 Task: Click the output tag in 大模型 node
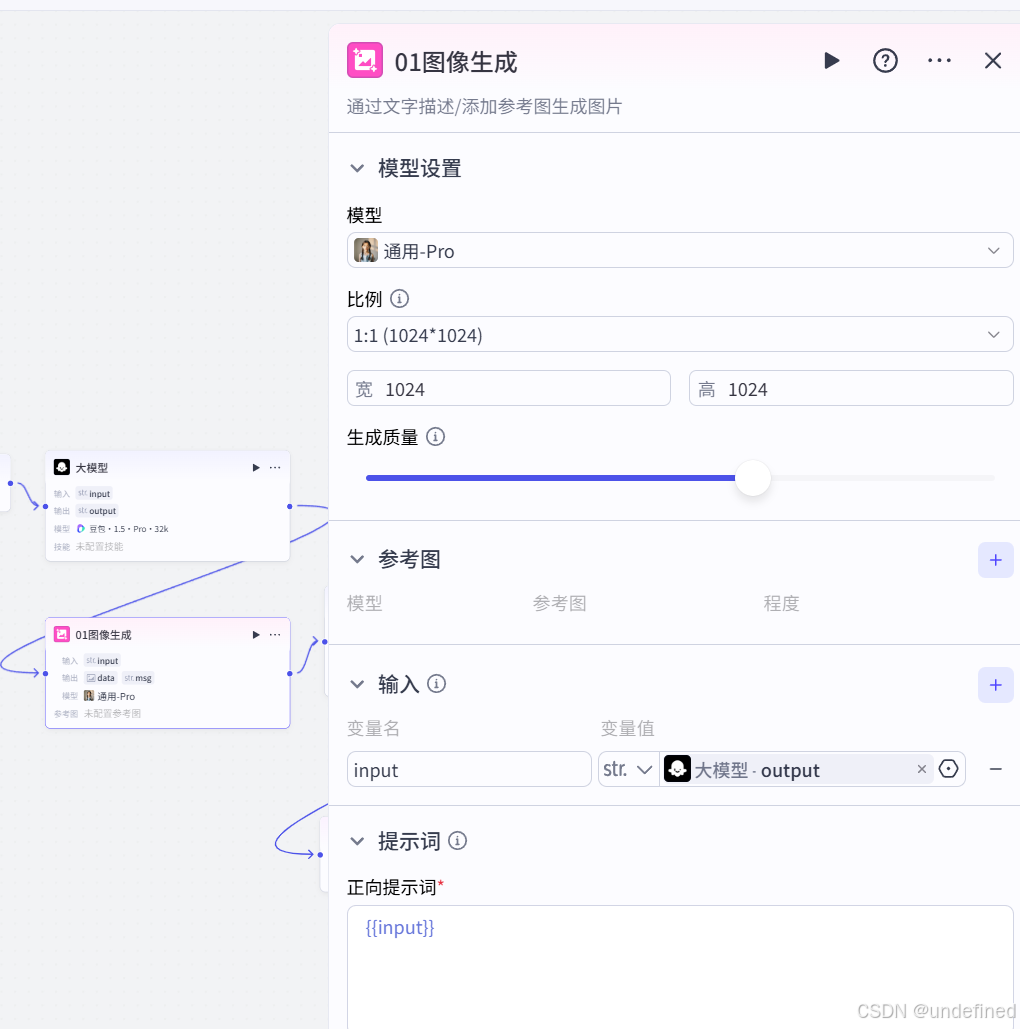click(97, 511)
